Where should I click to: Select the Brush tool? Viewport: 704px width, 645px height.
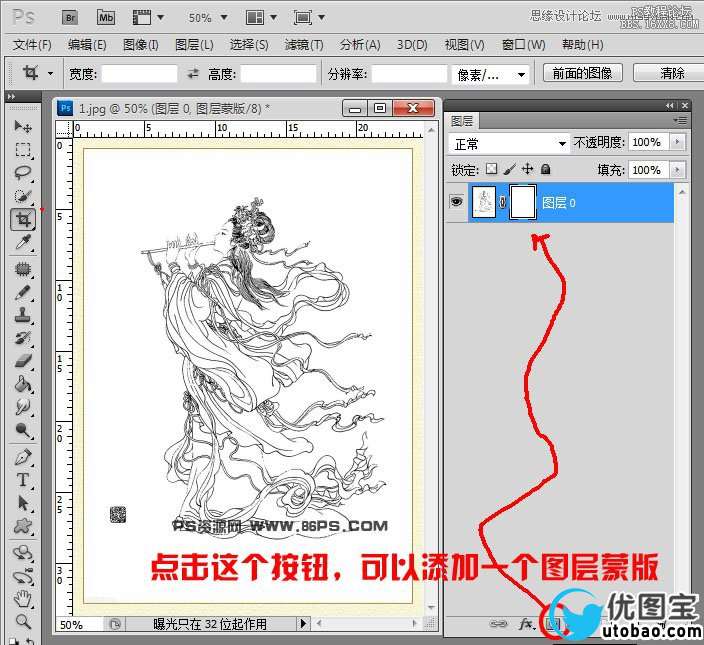(23, 293)
